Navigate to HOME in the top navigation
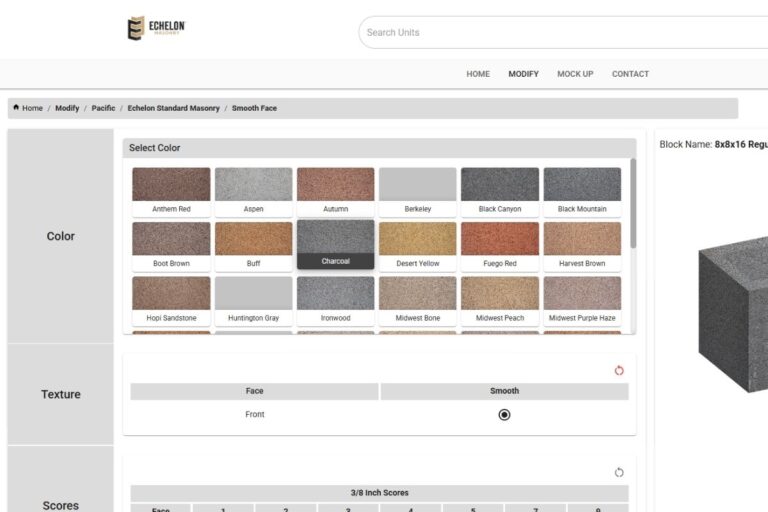 pos(478,74)
